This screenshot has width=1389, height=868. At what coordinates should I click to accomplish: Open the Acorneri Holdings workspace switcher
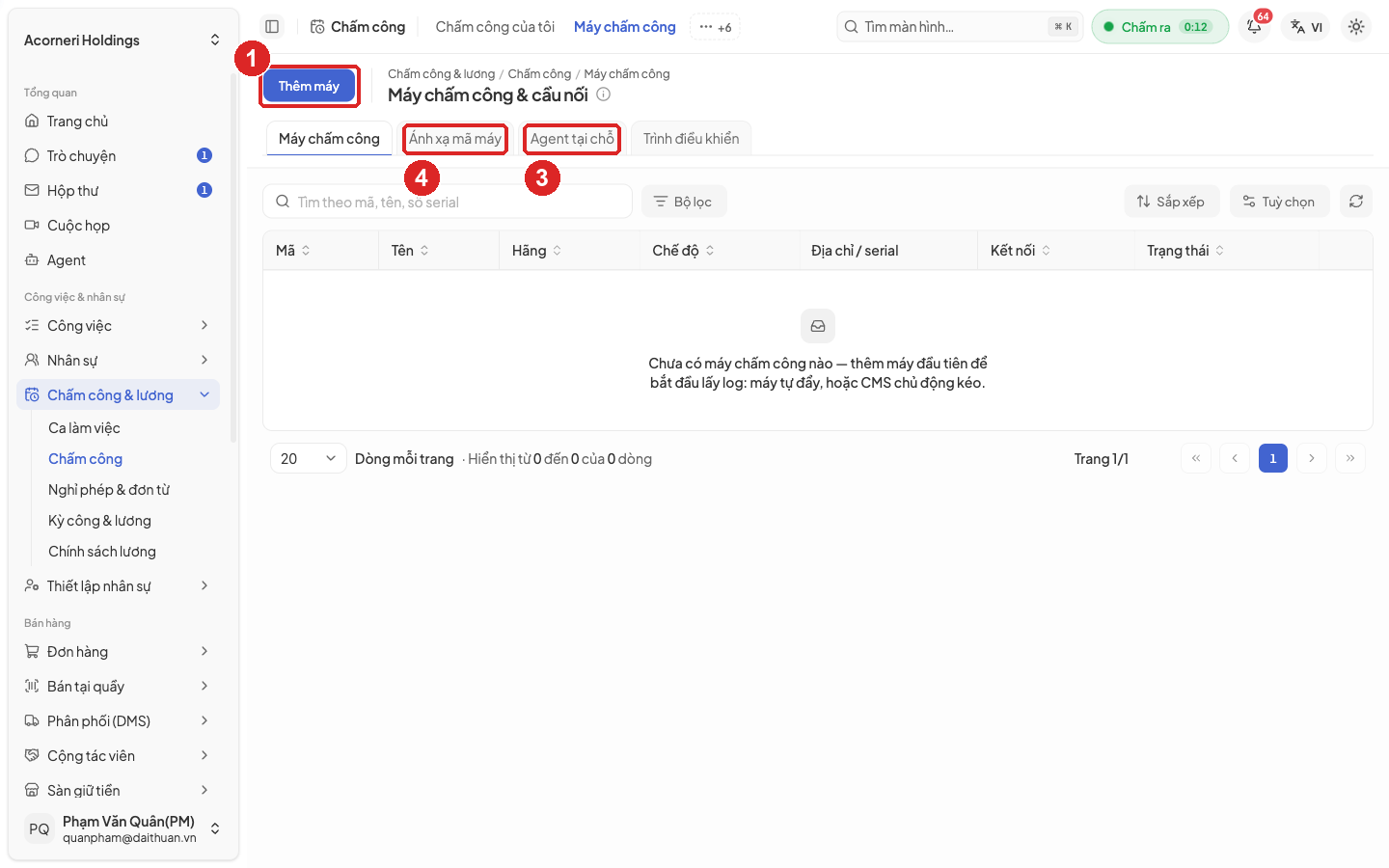click(122, 41)
